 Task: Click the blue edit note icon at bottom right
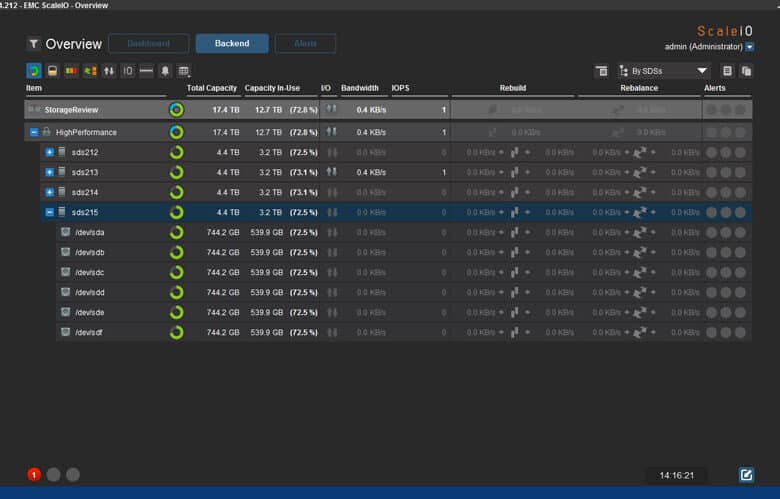pyautogui.click(x=746, y=475)
